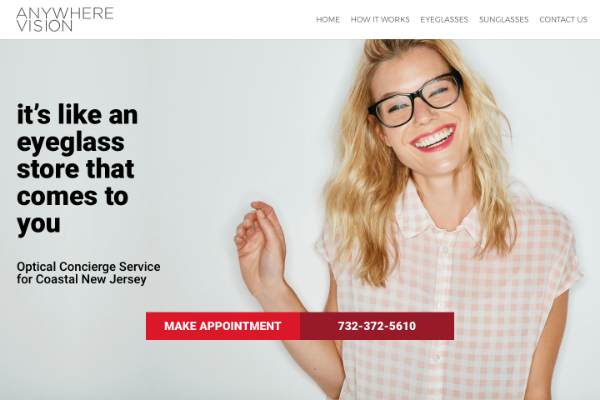Screen dimensions: 600x400
Task: Go to How It Works page
Action: click(x=380, y=20)
